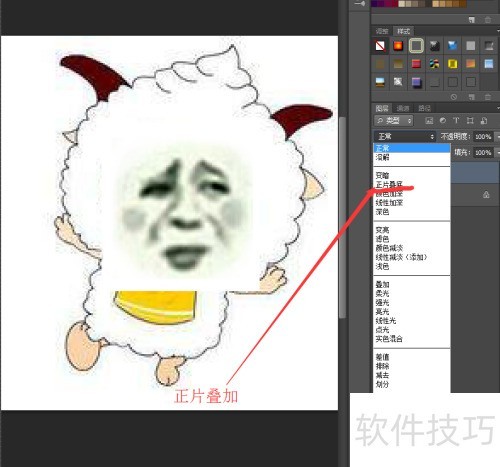Viewport: 500px width, 467px height.
Task: Choose 溶解 Dissolve from blend mode list
Action: click(382, 157)
